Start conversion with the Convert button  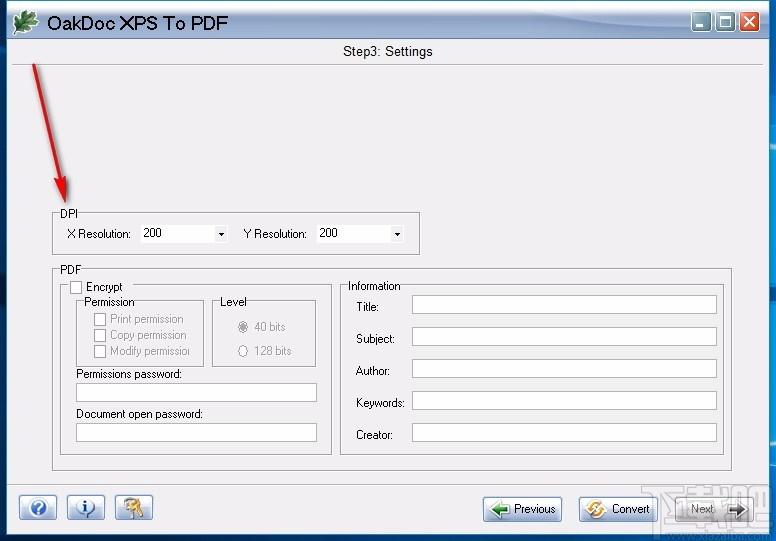[x=618, y=509]
